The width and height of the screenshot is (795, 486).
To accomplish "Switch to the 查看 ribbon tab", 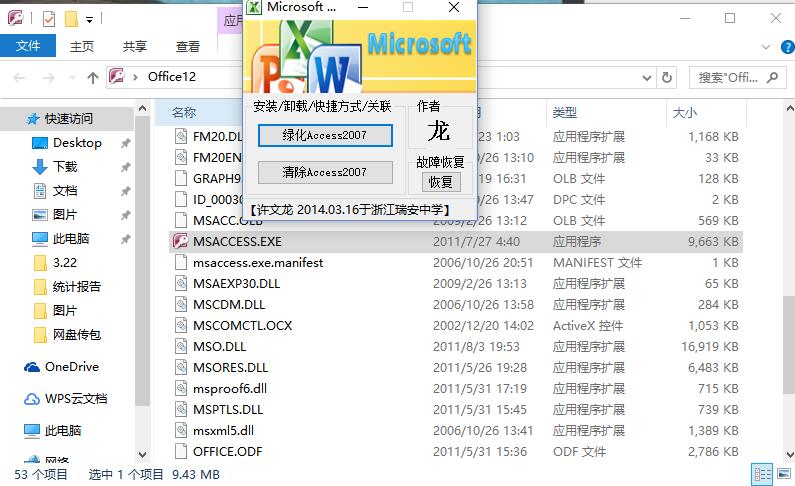I will pyautogui.click(x=188, y=46).
